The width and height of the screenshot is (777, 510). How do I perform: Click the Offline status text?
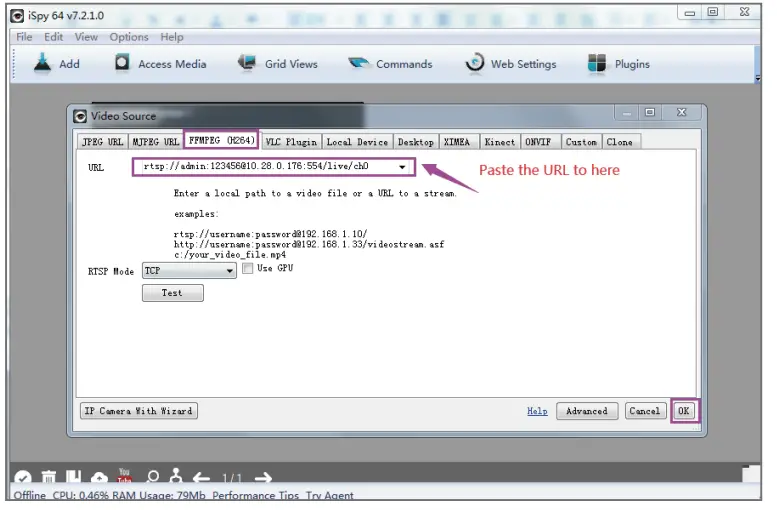[29, 495]
